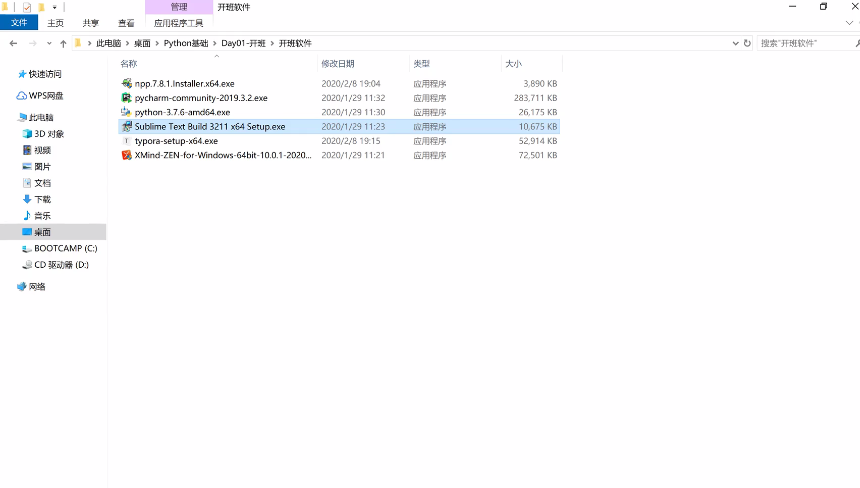This screenshot has height=488, width=860.
Task: Sort by the 大小 size column header
Action: (531, 64)
